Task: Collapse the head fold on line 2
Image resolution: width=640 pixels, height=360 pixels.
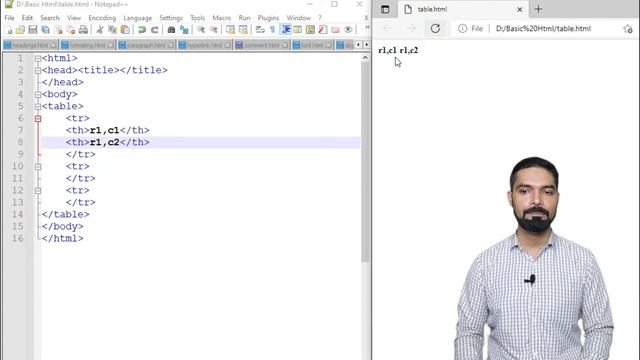Action: [x=38, y=70]
